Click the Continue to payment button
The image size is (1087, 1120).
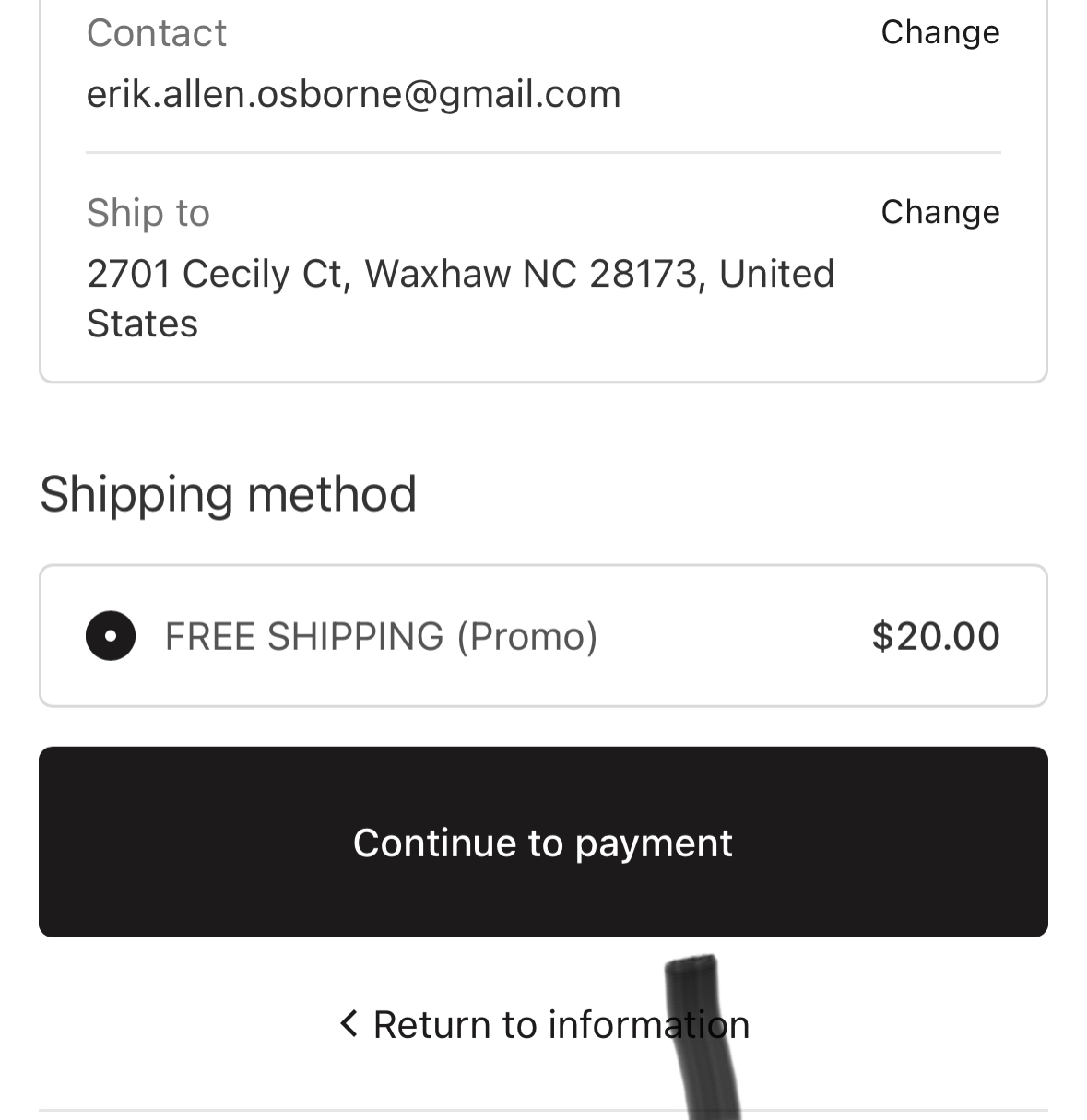click(543, 842)
